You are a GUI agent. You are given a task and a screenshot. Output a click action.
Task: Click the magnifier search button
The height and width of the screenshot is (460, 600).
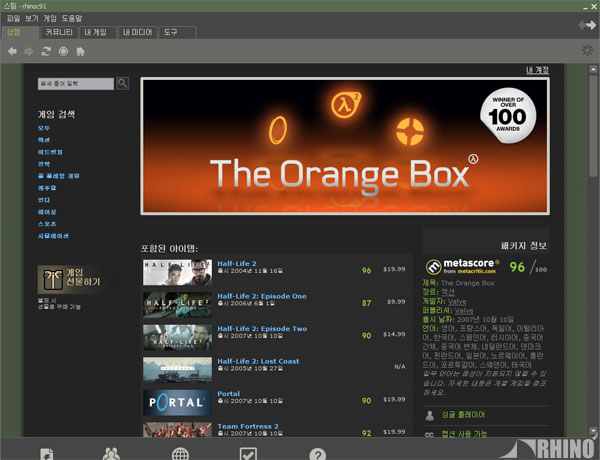click(x=122, y=83)
